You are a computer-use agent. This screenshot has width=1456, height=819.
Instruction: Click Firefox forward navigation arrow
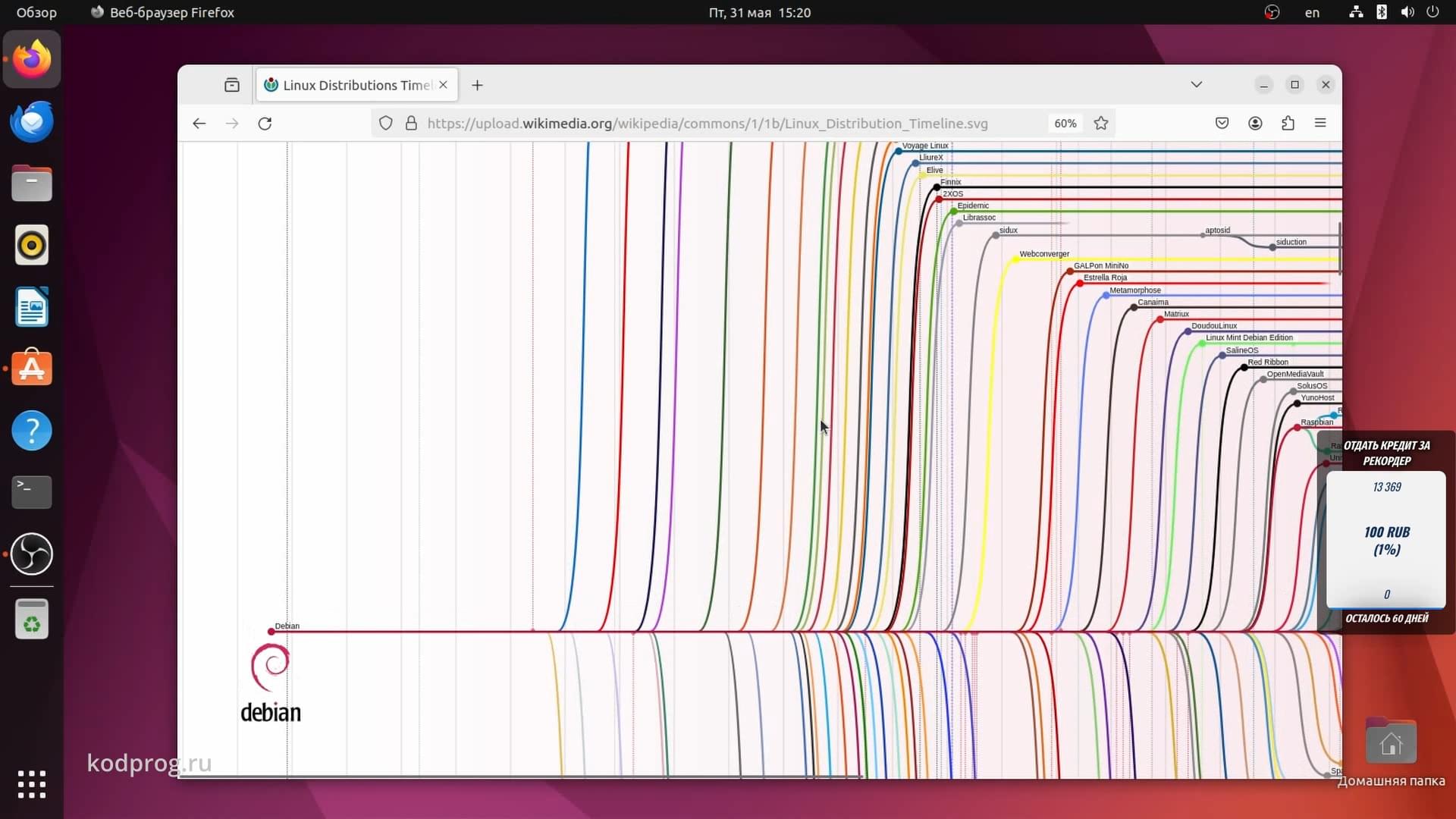232,124
